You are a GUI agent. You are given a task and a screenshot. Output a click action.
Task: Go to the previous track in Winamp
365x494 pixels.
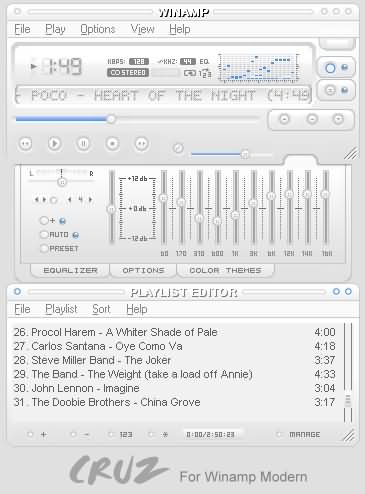[x=26, y=144]
